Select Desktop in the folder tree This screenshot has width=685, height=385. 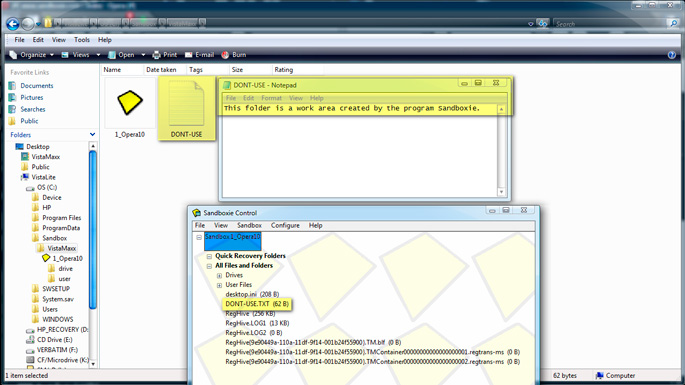coord(38,147)
